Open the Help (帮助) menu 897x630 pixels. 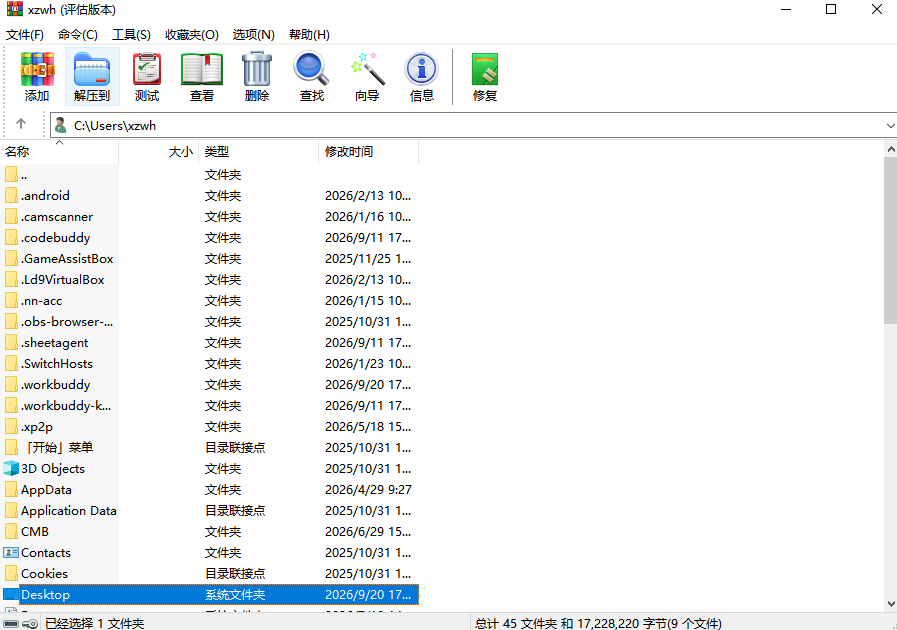click(x=309, y=34)
